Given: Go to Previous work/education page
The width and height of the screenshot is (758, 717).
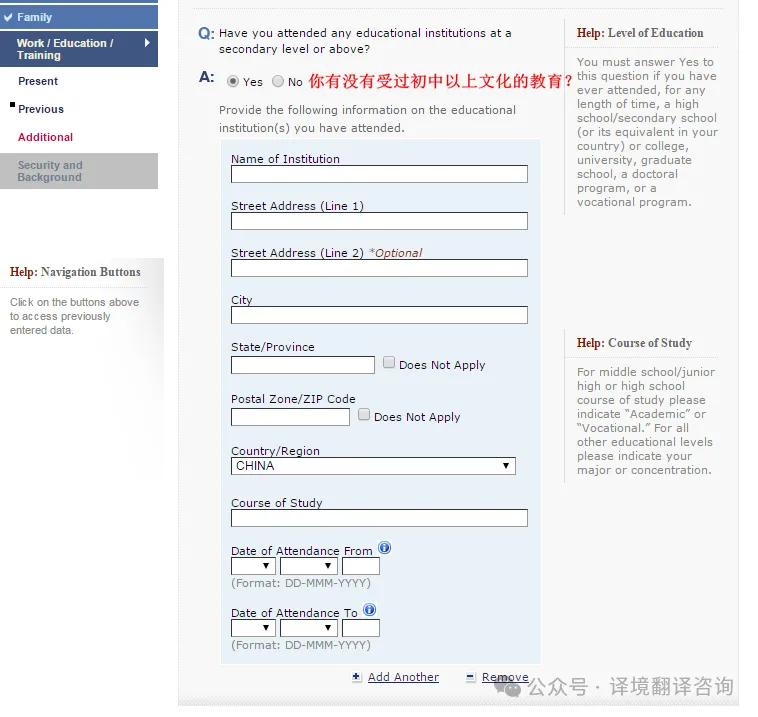Looking at the screenshot, I should (x=41, y=109).
